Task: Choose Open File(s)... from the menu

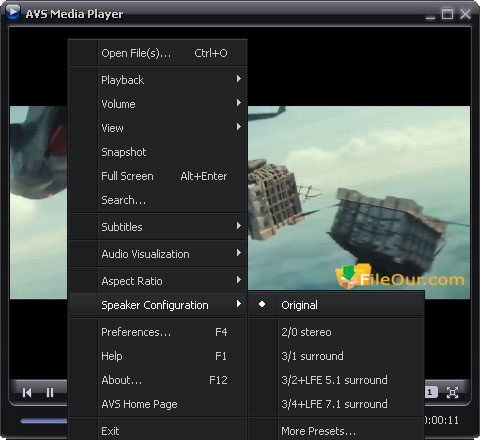Action: click(x=158, y=53)
